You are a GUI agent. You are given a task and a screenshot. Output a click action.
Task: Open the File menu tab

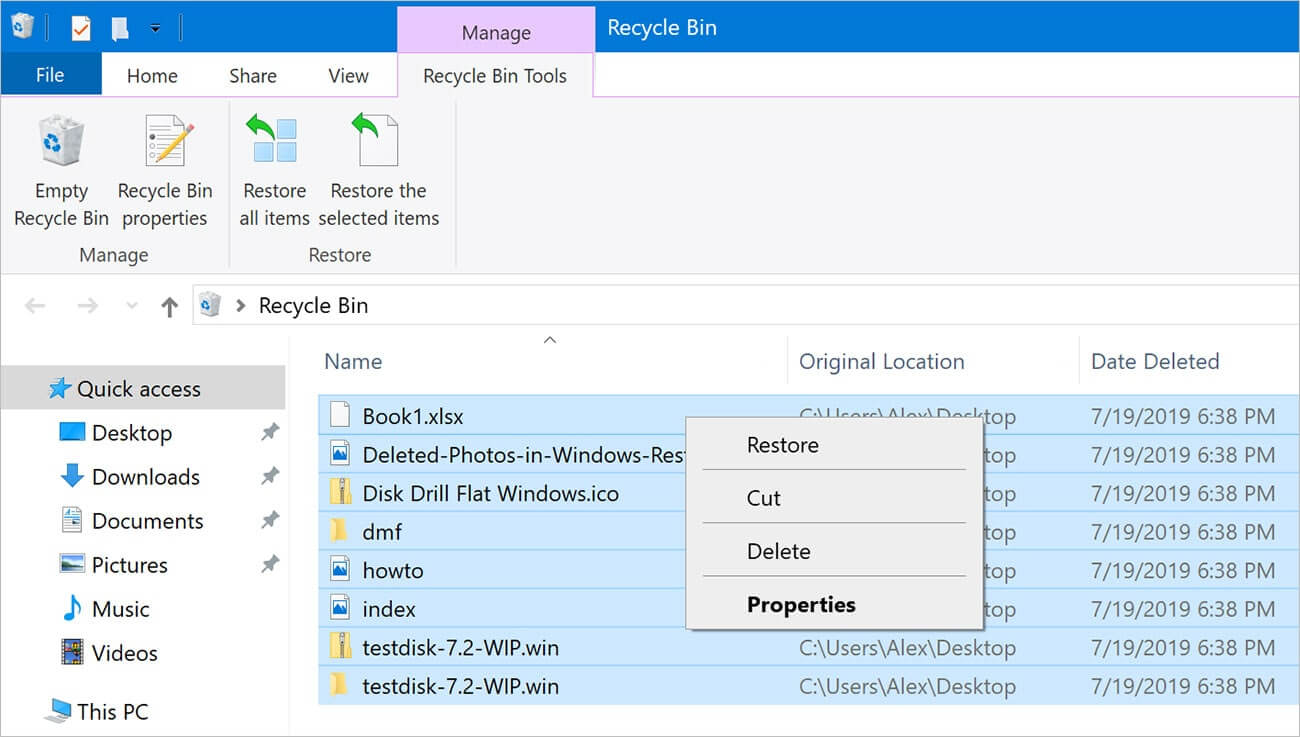click(50, 76)
